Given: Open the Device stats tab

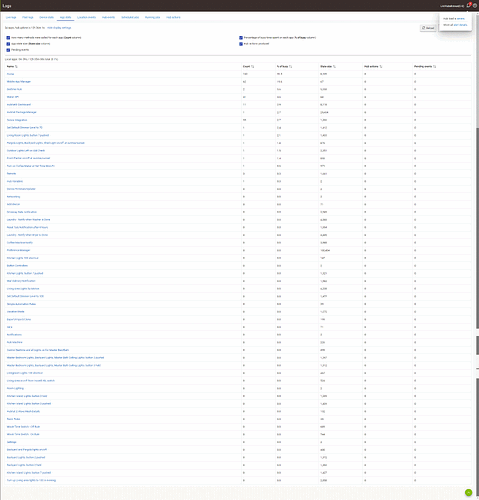Looking at the screenshot, I should [x=46, y=17].
